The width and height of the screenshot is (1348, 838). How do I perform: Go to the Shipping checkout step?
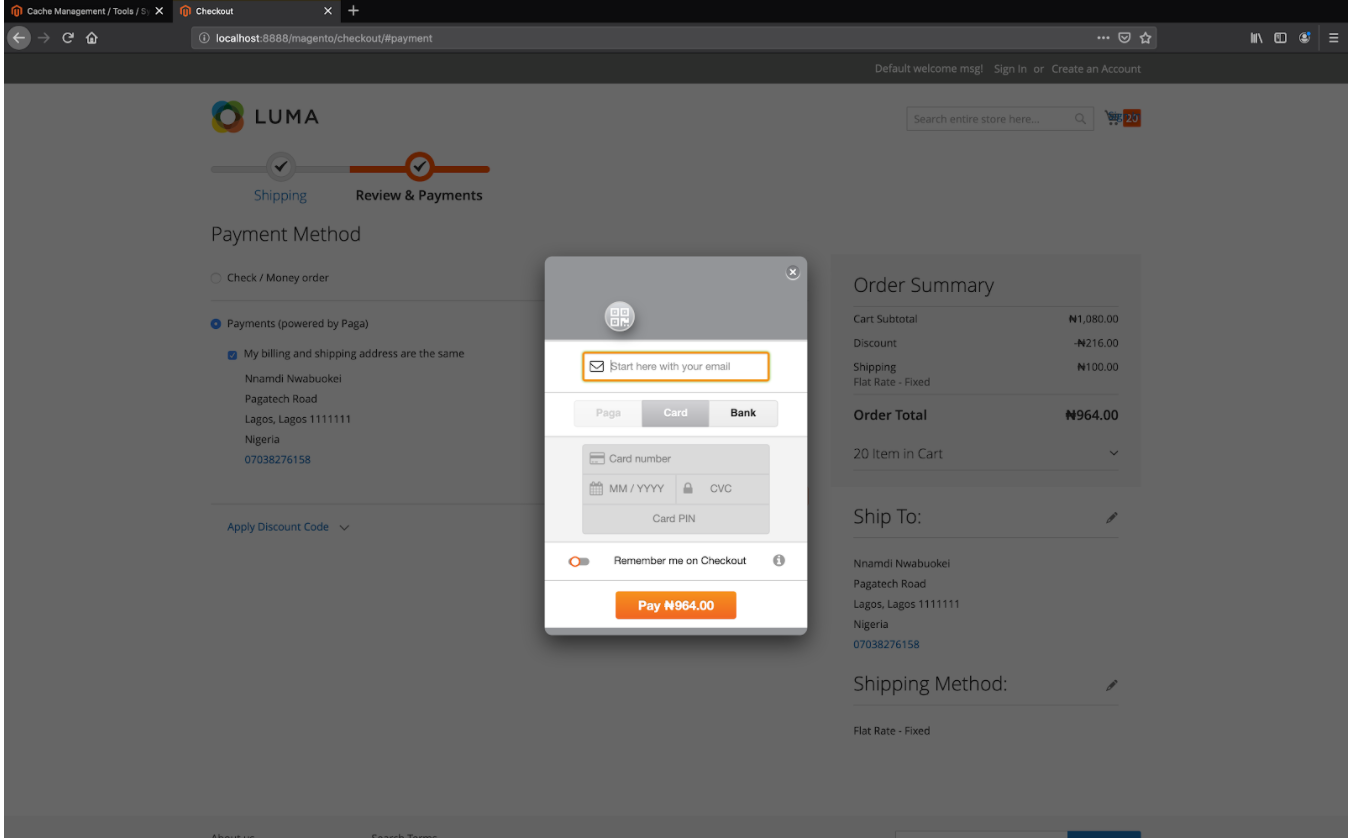pyautogui.click(x=280, y=195)
